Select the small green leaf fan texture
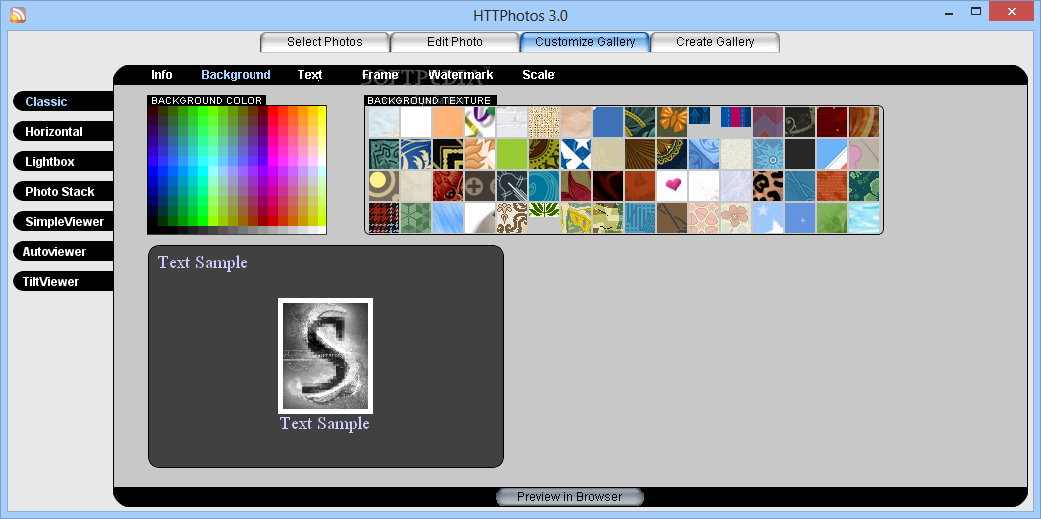This screenshot has width=1041, height=519. [x=544, y=210]
